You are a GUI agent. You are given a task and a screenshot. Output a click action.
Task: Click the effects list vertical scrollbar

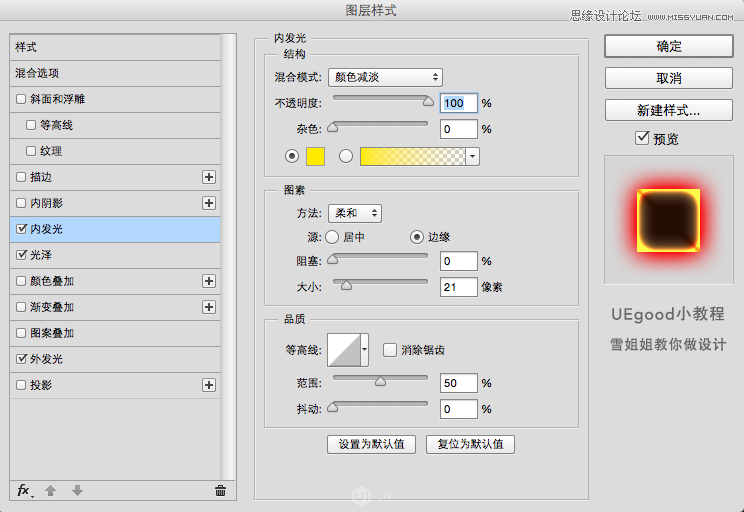coord(228,256)
